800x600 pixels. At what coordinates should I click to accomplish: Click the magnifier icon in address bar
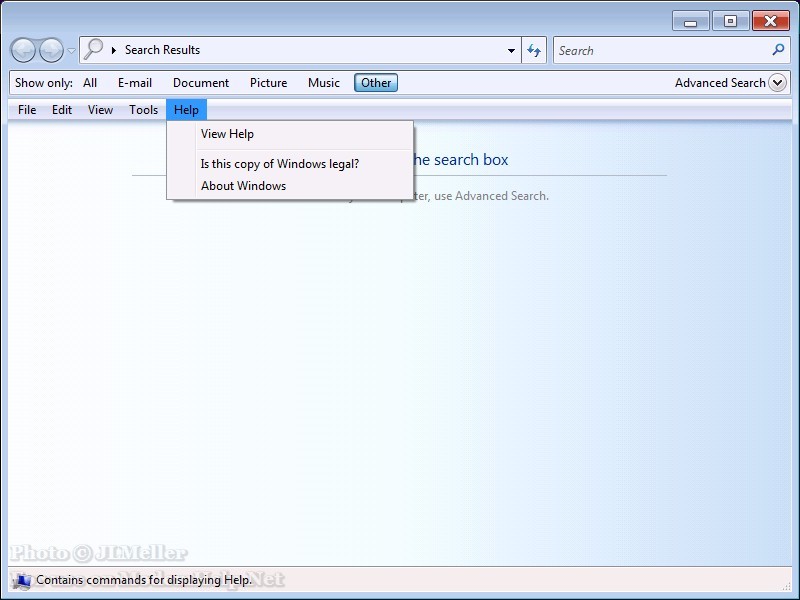[x=93, y=49]
